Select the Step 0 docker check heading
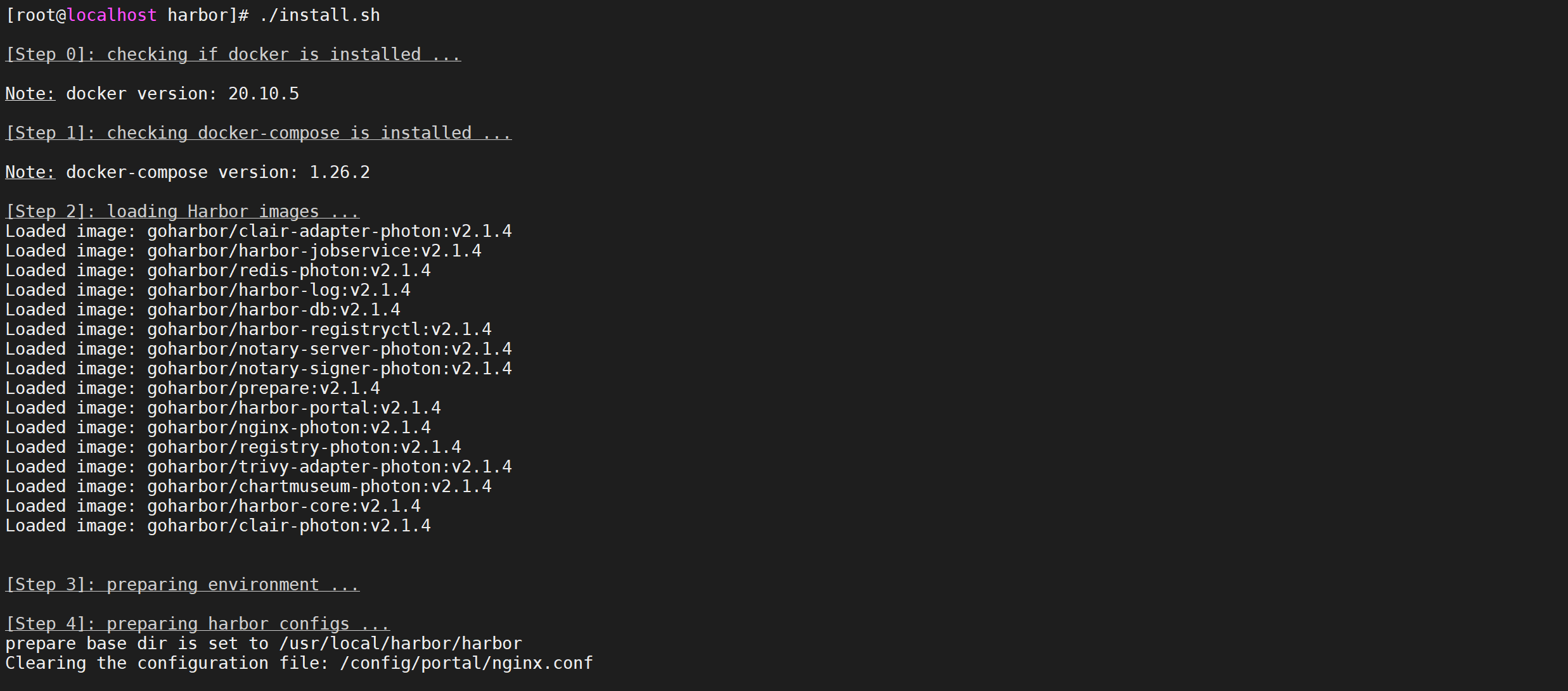Viewport: 1568px width, 691px height. coord(233,55)
